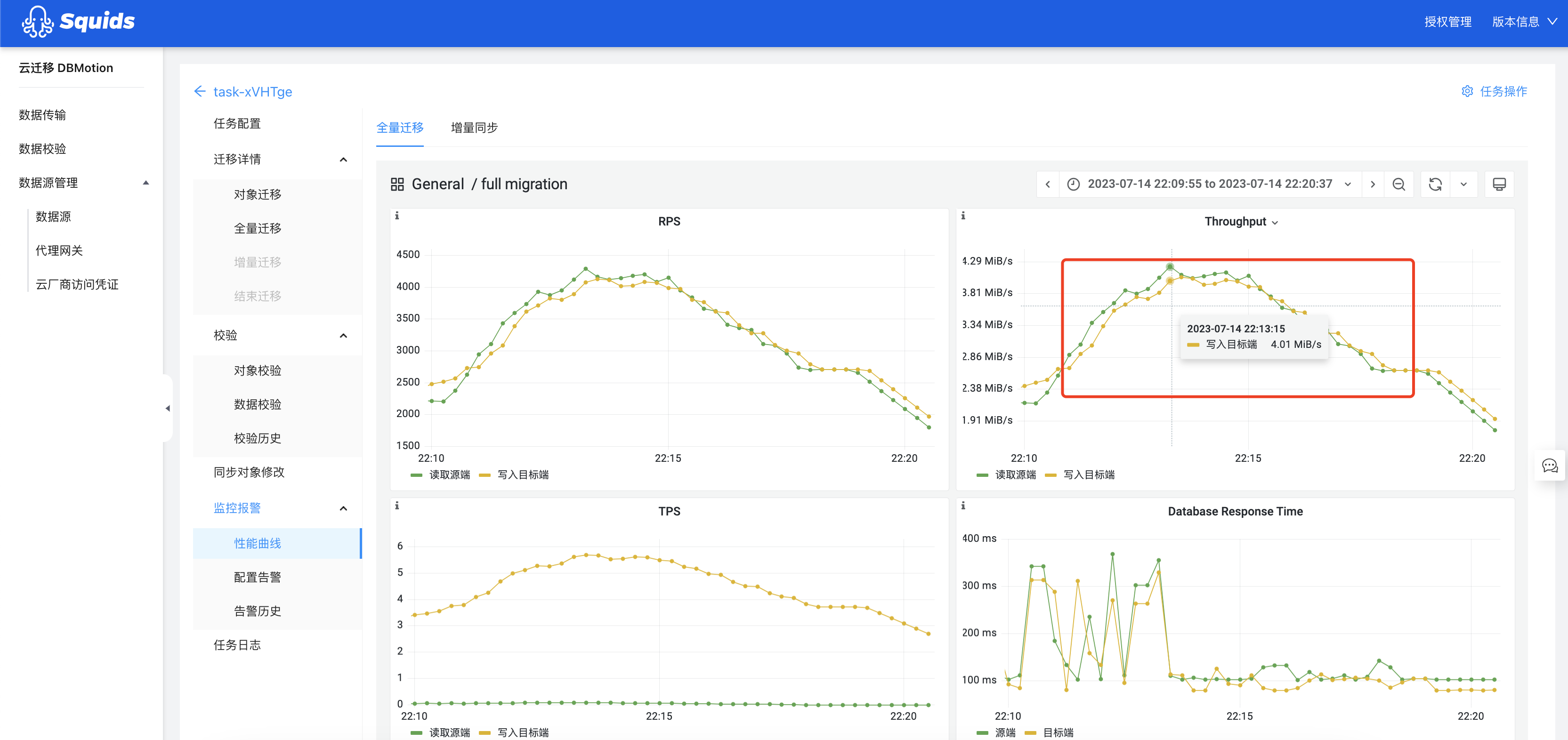
Task: Click task-xVHTge title link
Action: (252, 91)
